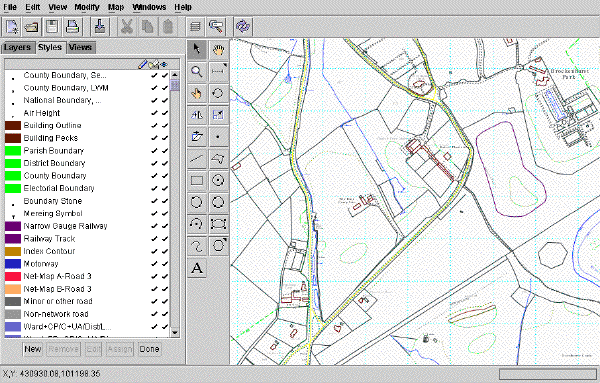Click the Remove button
This screenshot has height=383, width=600.
64,349
